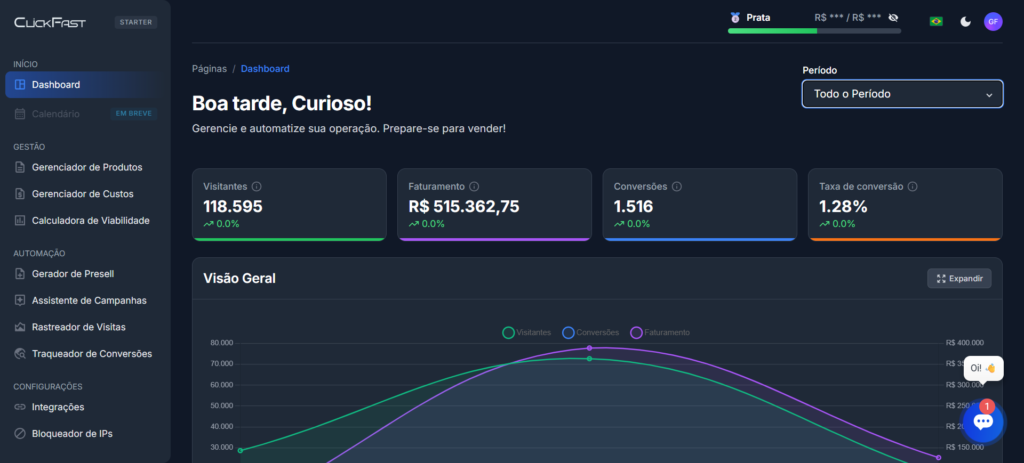The image size is (1024, 463).
Task: Open Rastreador de Visitas in sidebar
Action: [x=78, y=327]
